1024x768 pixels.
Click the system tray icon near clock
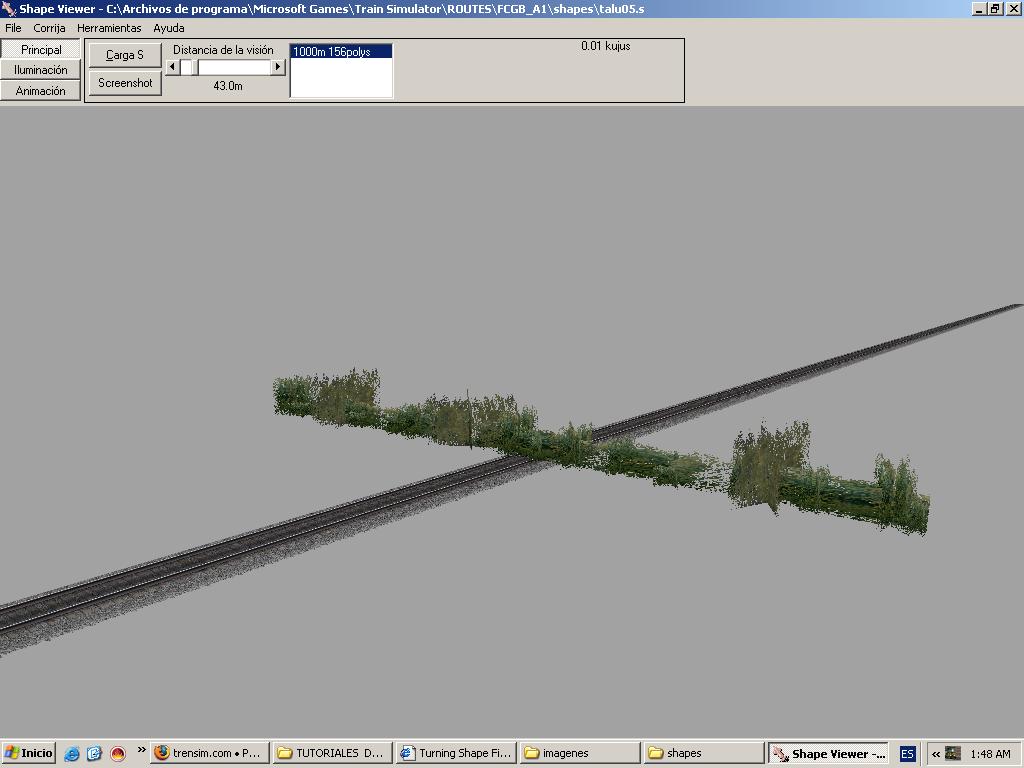click(x=953, y=753)
